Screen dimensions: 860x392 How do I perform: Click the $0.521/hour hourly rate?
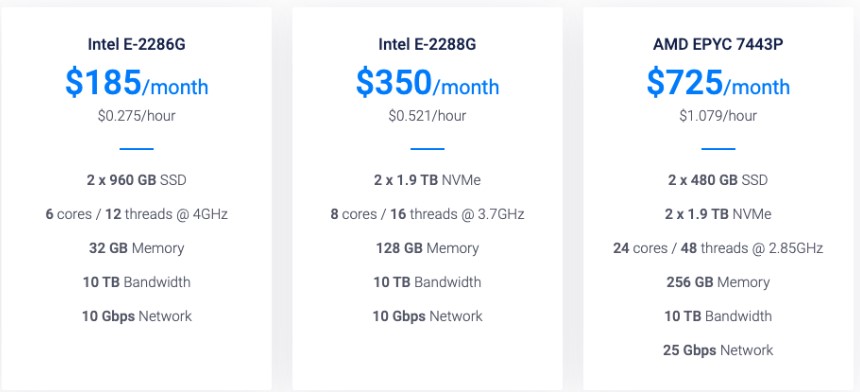coord(427,116)
